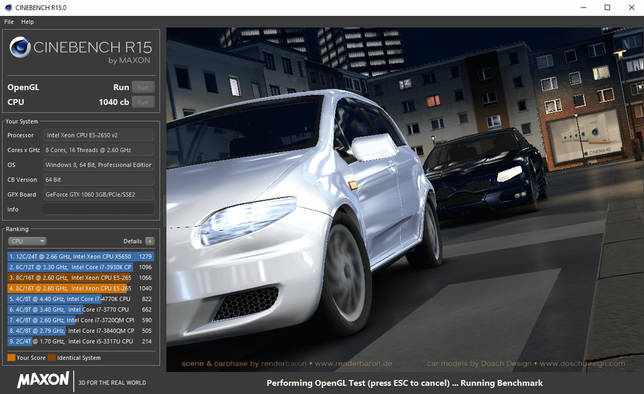Click the 1040 cb CPU score

pyautogui.click(x=114, y=102)
